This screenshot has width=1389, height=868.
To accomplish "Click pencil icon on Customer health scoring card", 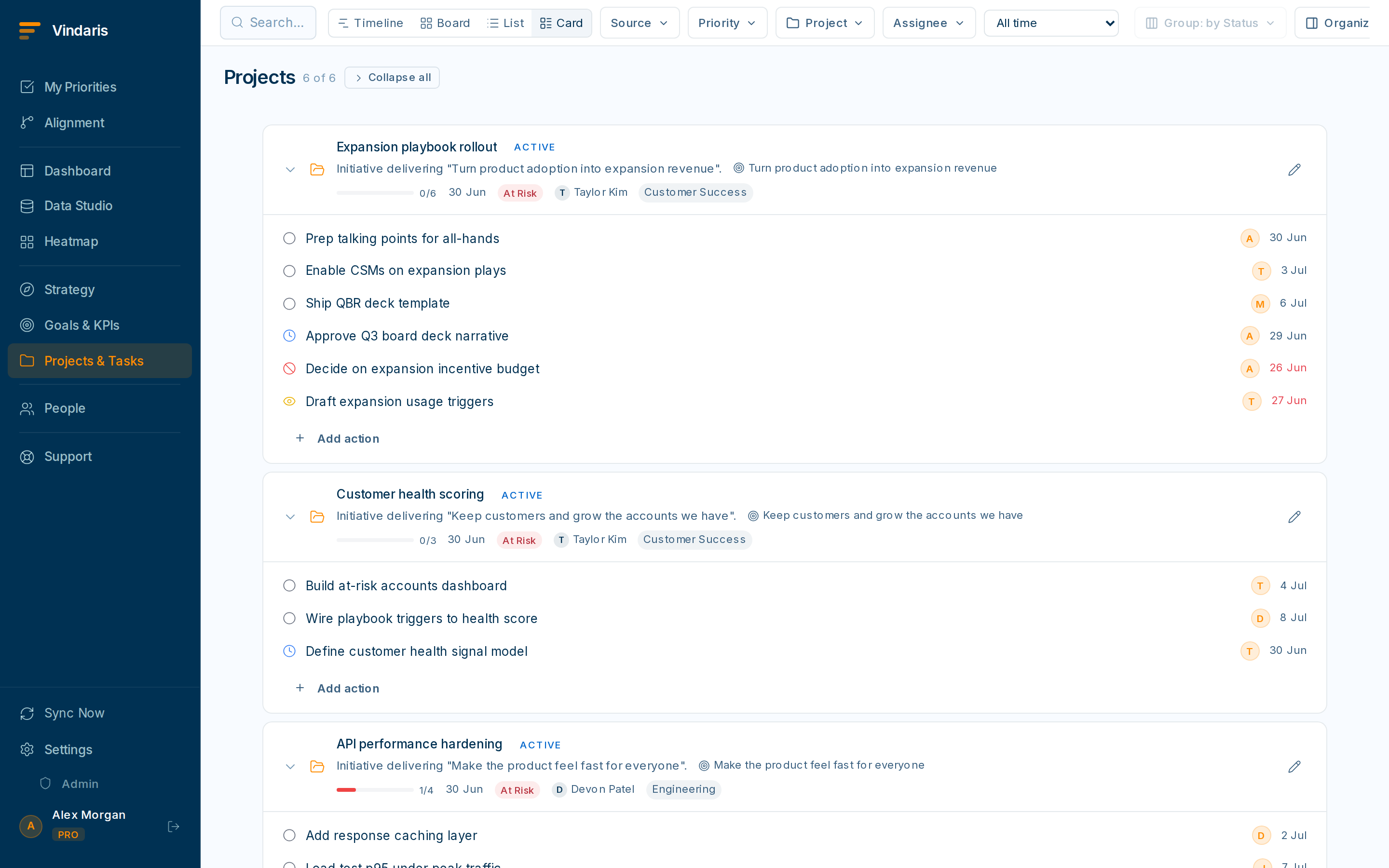I will 1294,517.
